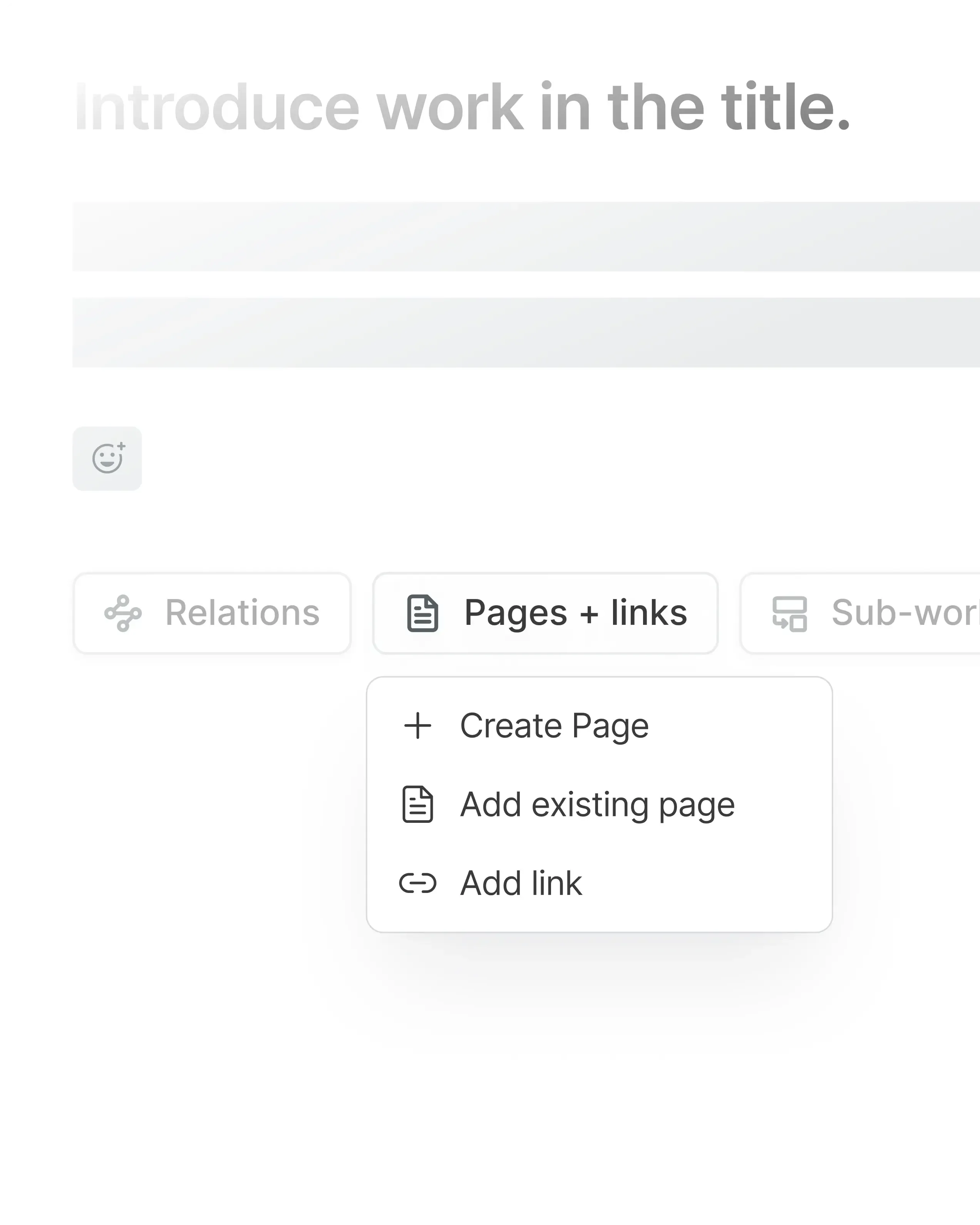
Task: Click the second gray description placeholder bar
Action: [x=526, y=332]
